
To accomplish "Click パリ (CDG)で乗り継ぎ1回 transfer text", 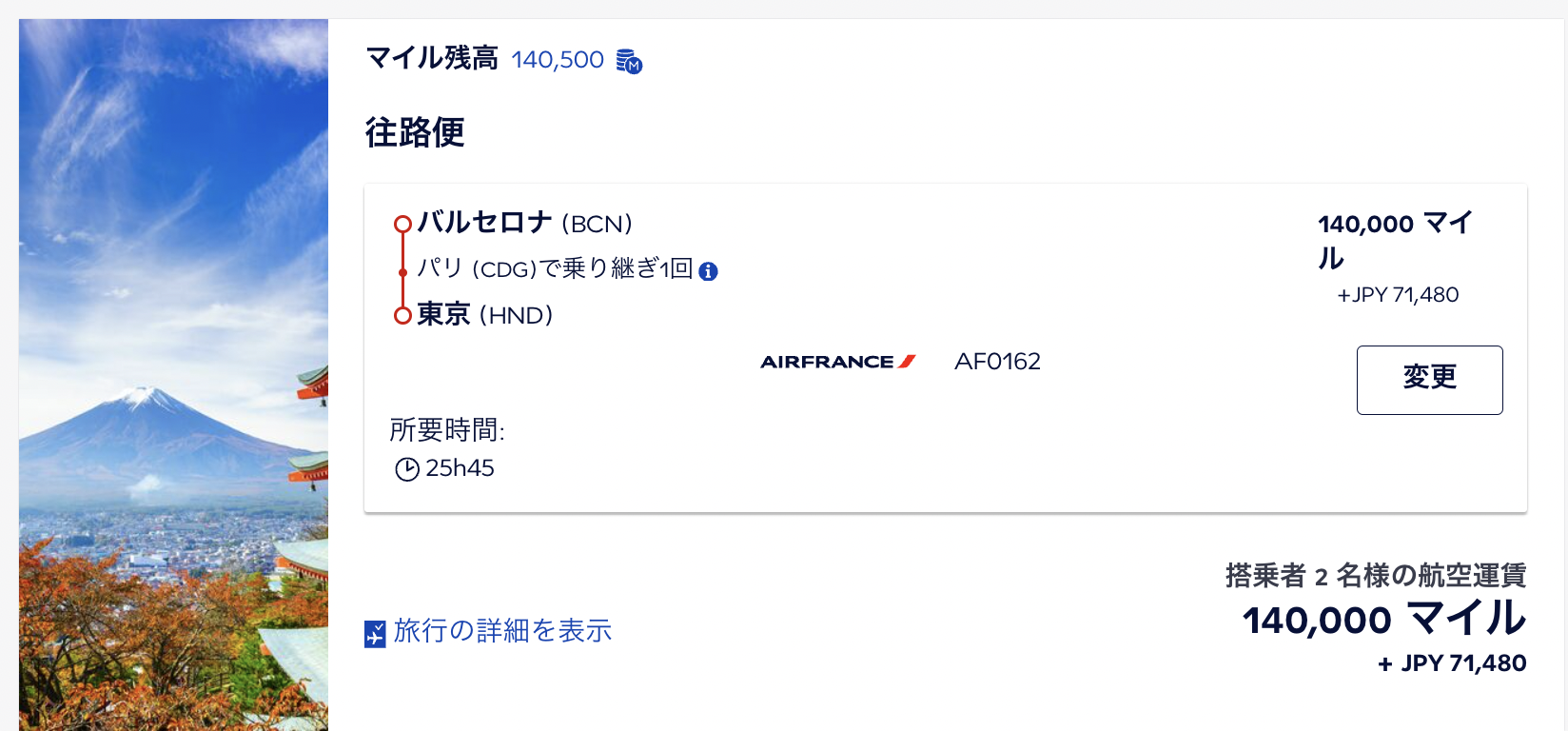I will pyautogui.click(x=555, y=269).
